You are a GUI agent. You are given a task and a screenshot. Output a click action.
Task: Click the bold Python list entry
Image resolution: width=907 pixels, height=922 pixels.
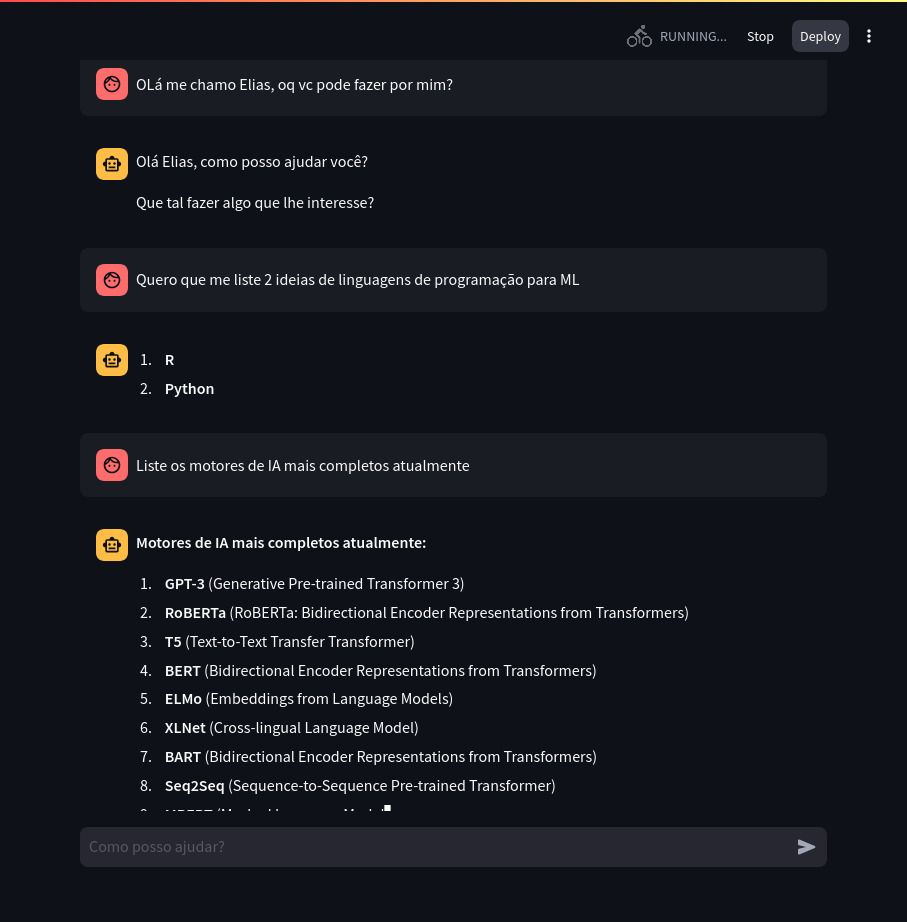189,388
